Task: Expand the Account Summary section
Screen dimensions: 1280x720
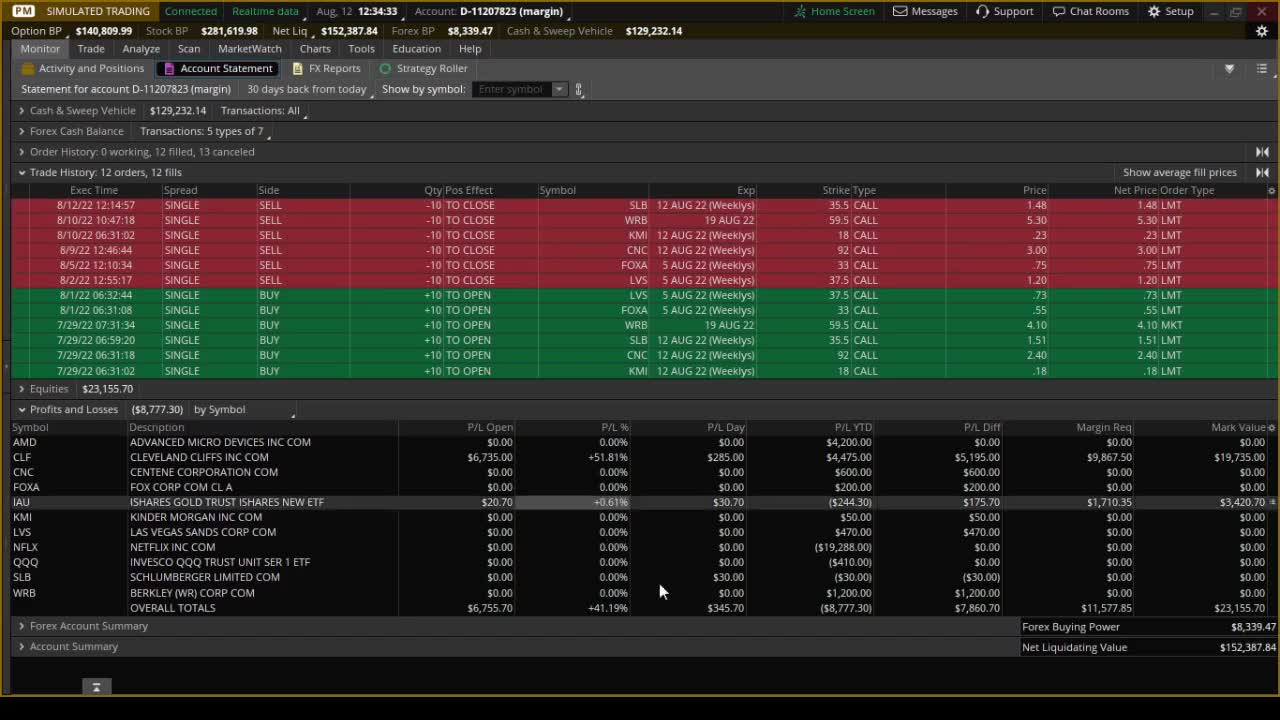Action: pos(21,646)
